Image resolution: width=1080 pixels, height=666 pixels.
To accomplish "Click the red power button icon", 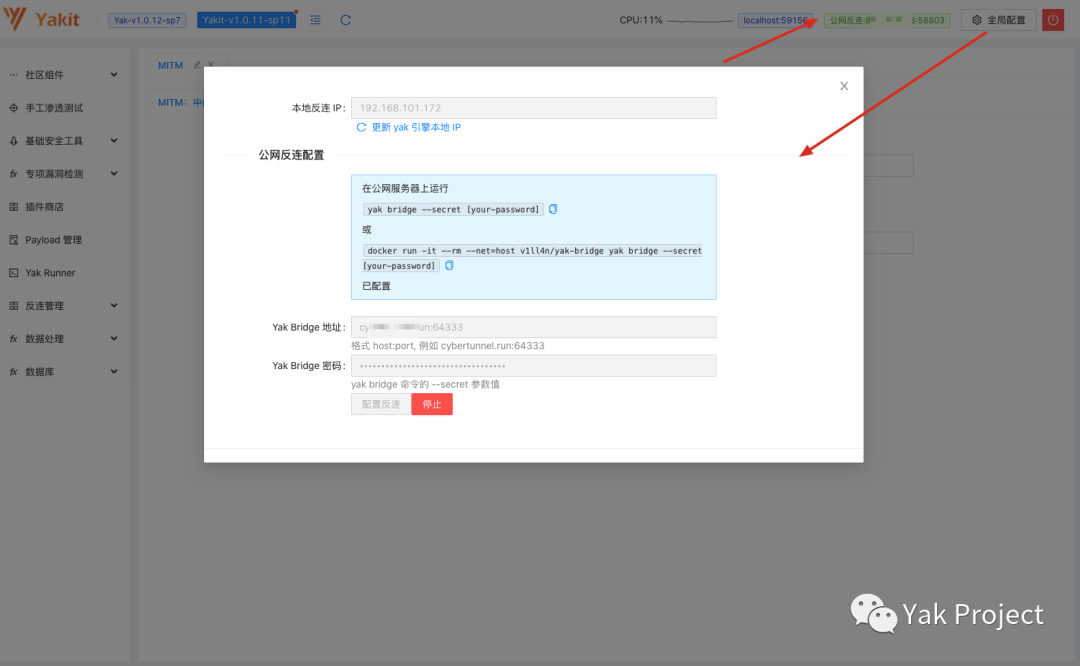I will pos(1053,20).
